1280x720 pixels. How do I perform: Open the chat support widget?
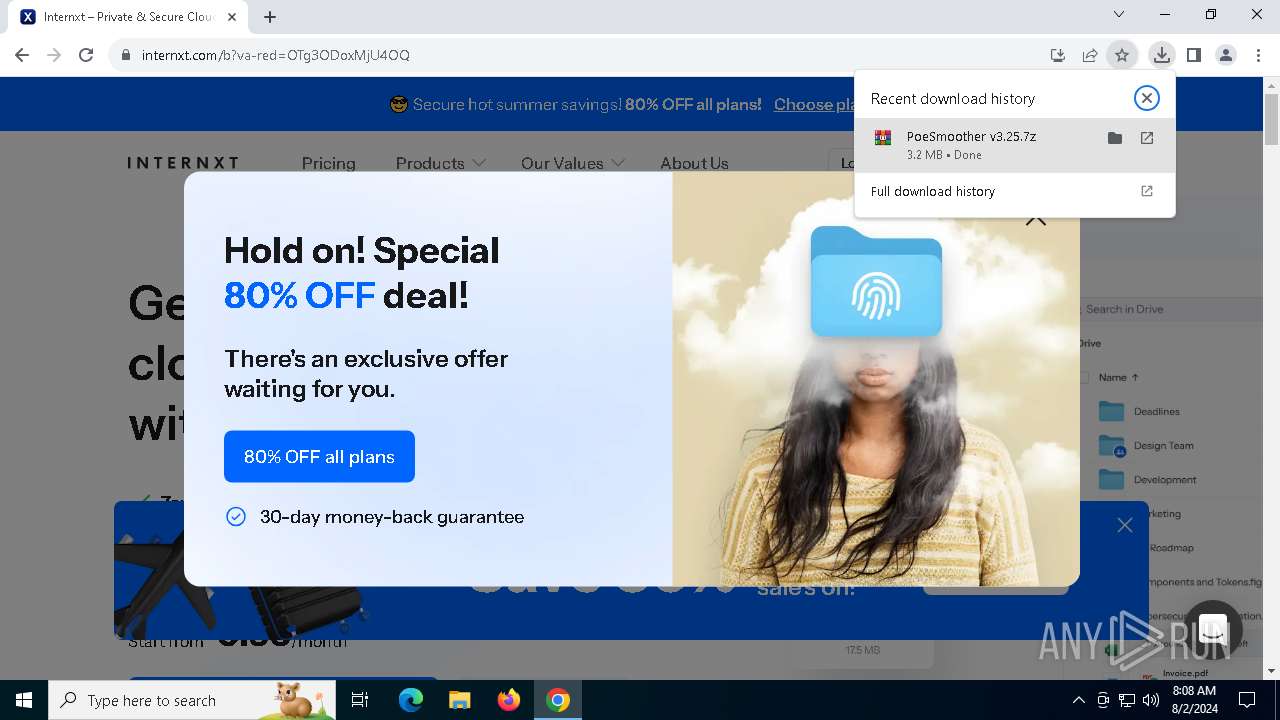(x=1213, y=630)
